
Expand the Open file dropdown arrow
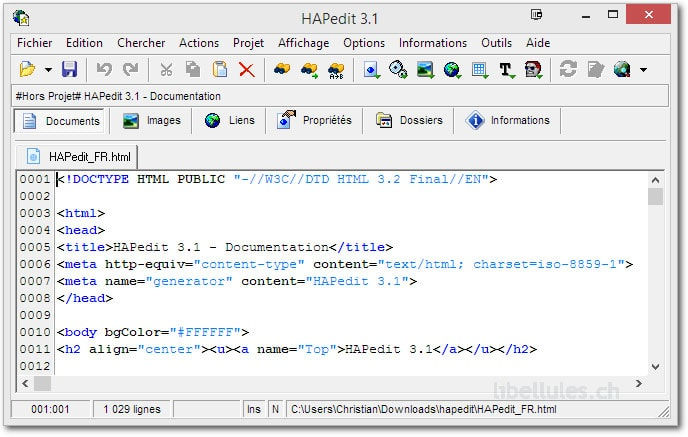point(48,70)
